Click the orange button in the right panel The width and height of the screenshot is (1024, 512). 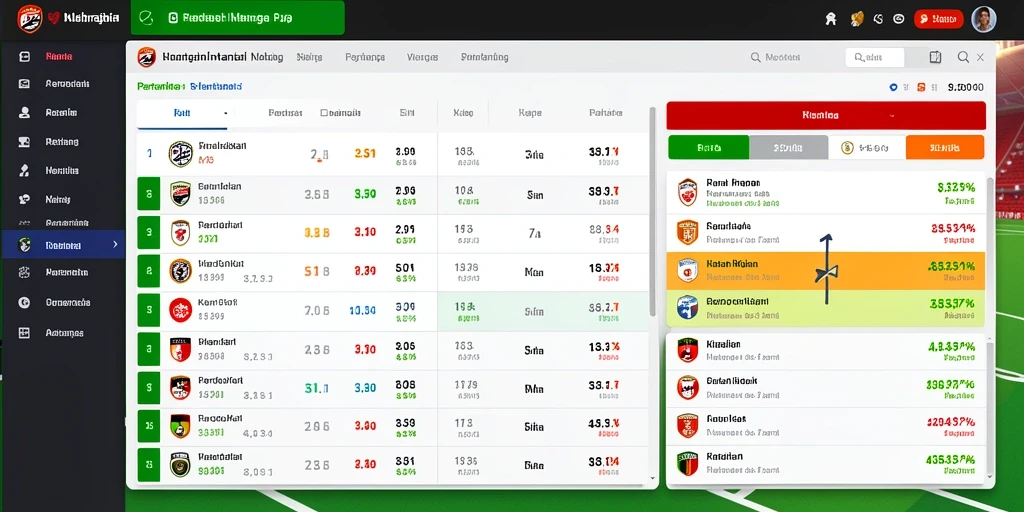pyautogui.click(x=945, y=148)
